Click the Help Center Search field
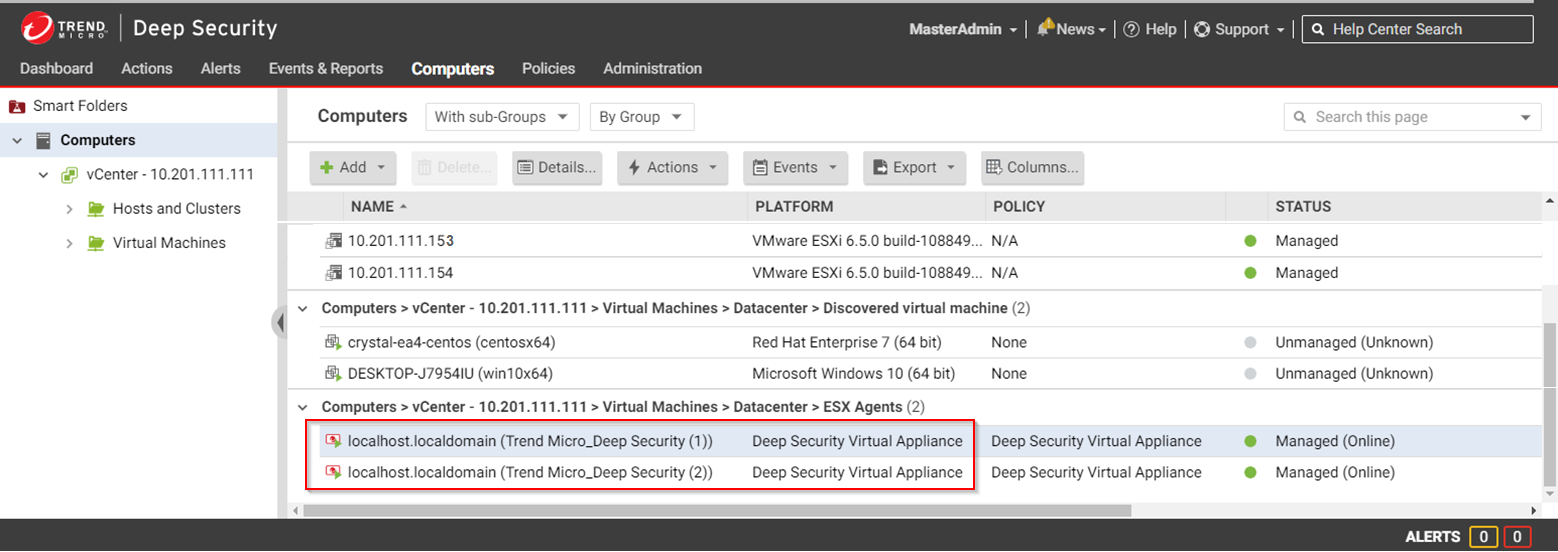This screenshot has height=552, width=1558. [x=1426, y=30]
